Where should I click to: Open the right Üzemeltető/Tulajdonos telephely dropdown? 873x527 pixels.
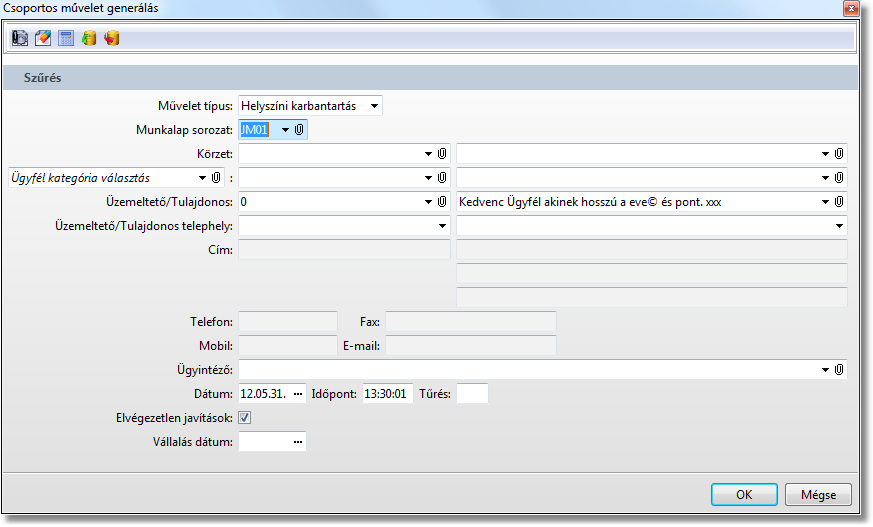(839, 225)
